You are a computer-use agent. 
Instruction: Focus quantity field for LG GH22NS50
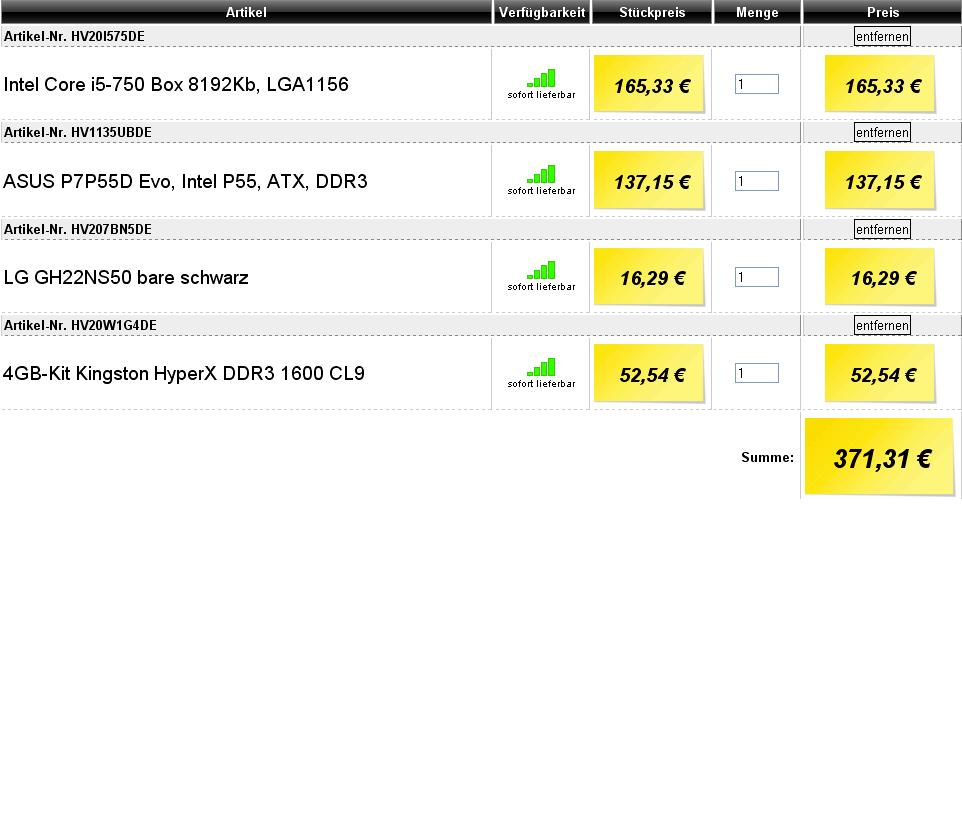(757, 277)
